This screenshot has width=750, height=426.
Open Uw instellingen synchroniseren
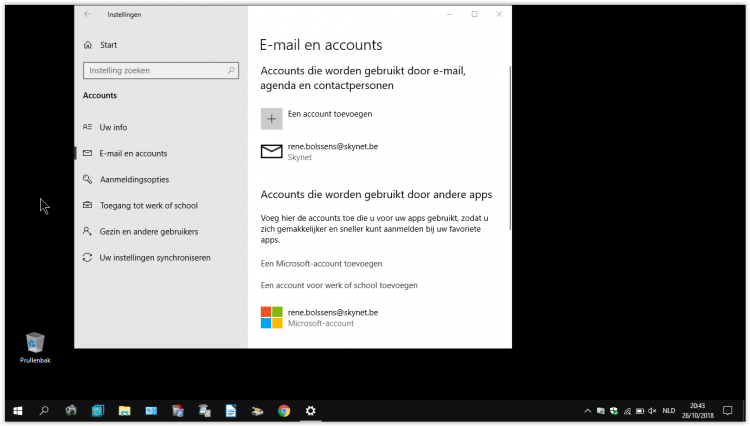pyautogui.click(x=154, y=258)
